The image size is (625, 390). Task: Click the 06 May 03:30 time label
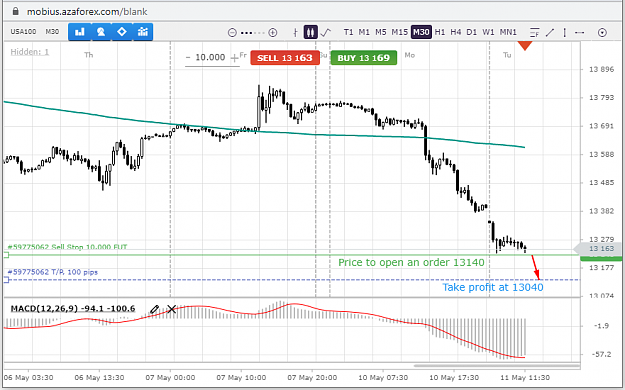coord(28,377)
